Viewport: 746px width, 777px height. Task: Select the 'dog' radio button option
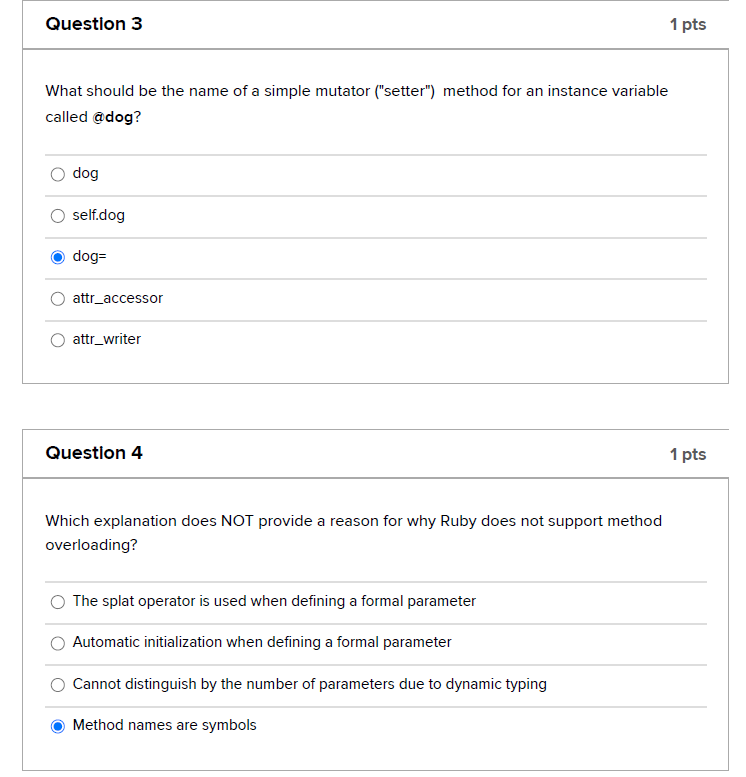[58, 174]
